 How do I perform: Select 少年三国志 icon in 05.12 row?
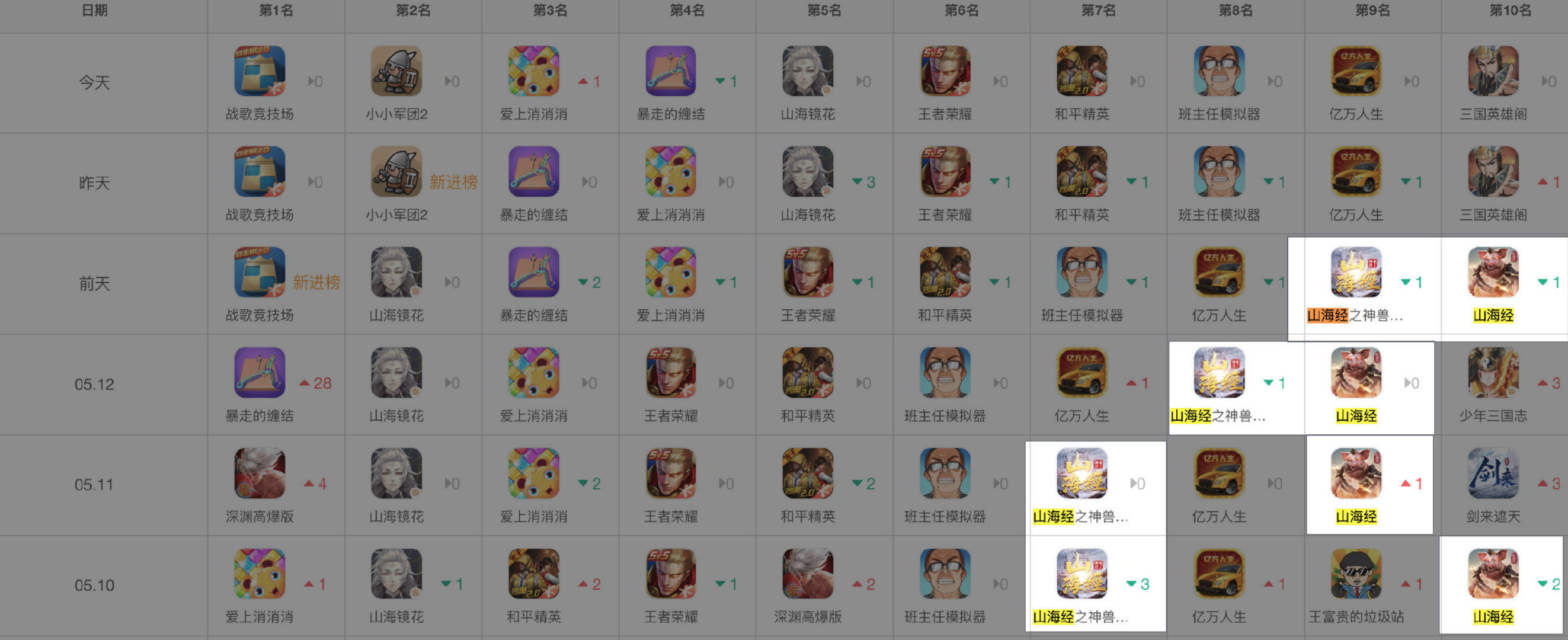coord(1493,373)
